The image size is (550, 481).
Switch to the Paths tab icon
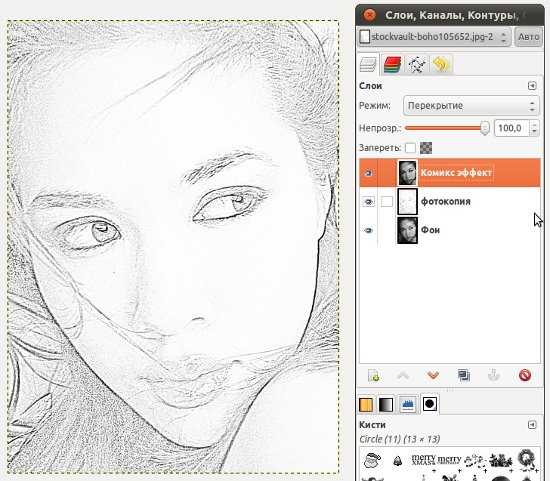pos(417,65)
